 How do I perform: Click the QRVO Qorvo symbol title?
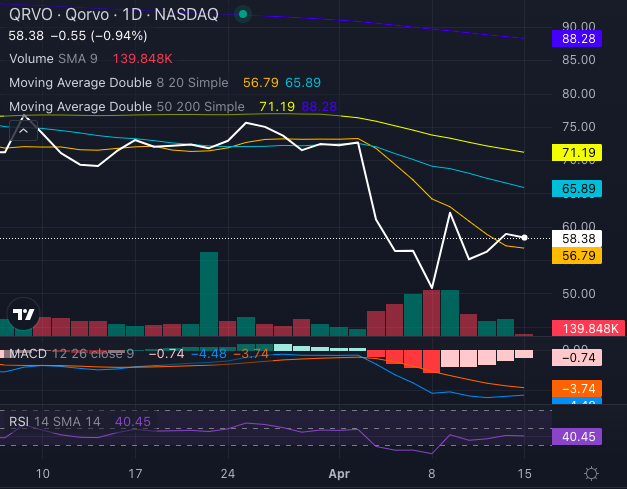tap(113, 15)
